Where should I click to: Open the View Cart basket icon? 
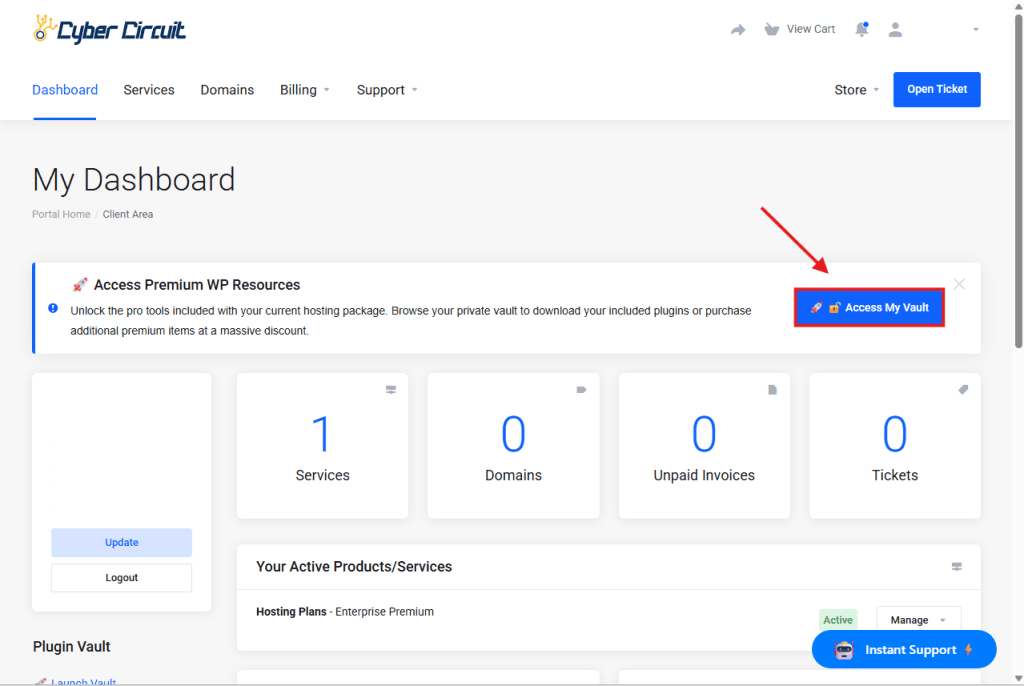[771, 29]
